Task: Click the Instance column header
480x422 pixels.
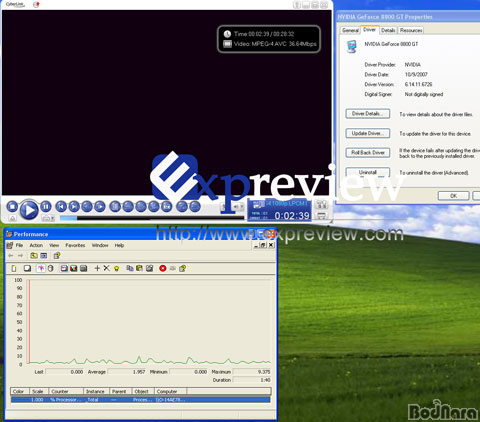Action: point(96,391)
